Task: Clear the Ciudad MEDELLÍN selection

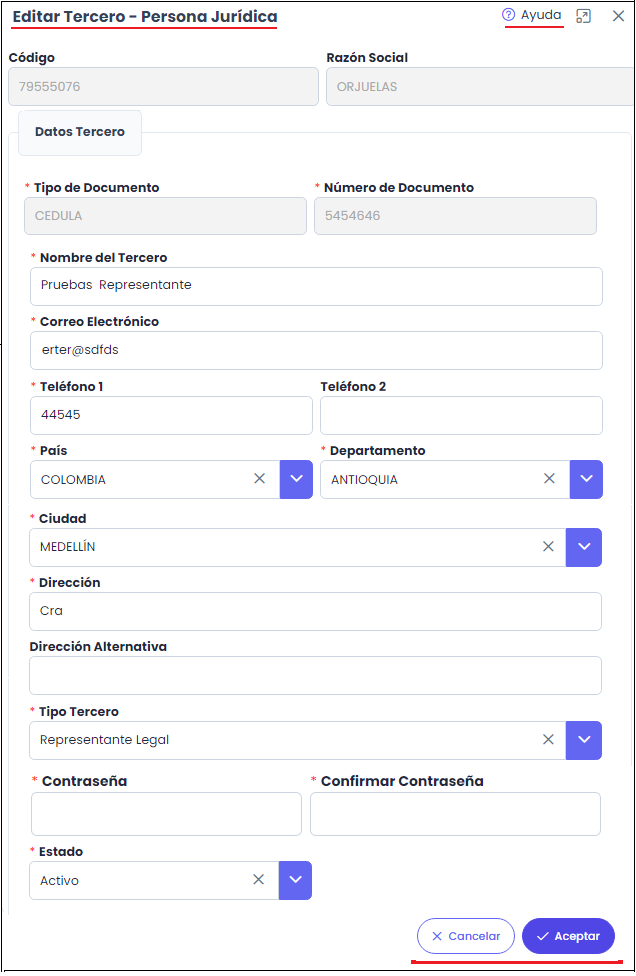Action: pyautogui.click(x=548, y=547)
